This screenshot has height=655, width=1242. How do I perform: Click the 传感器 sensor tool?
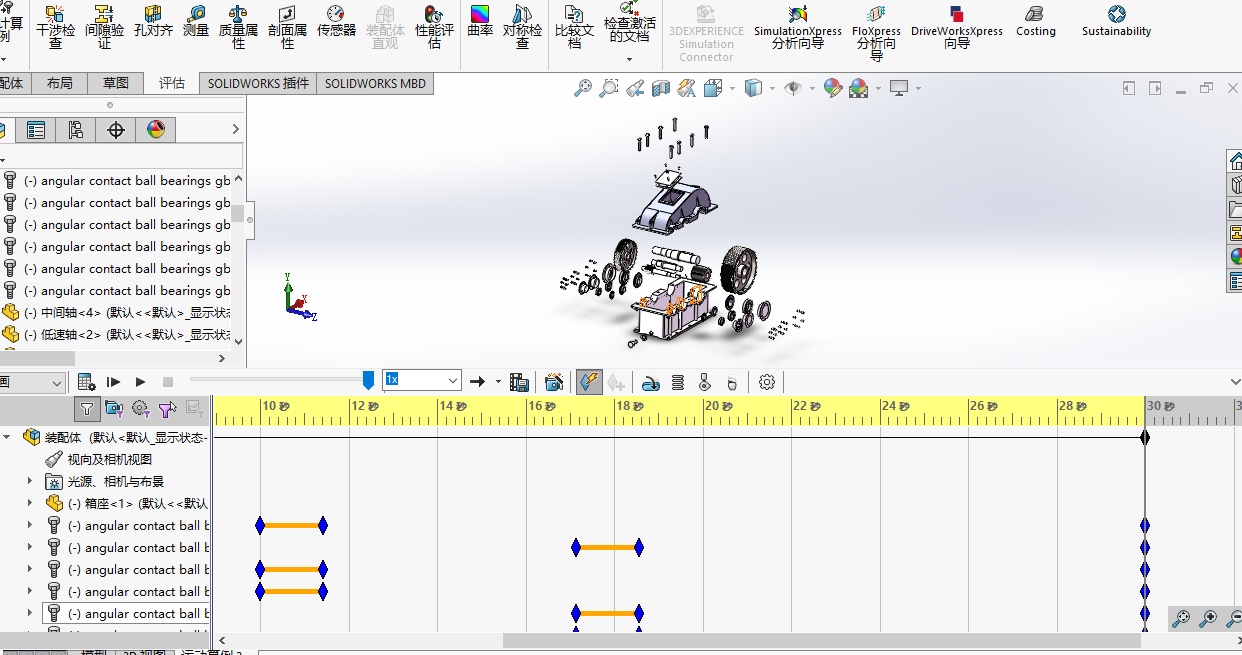coord(336,21)
